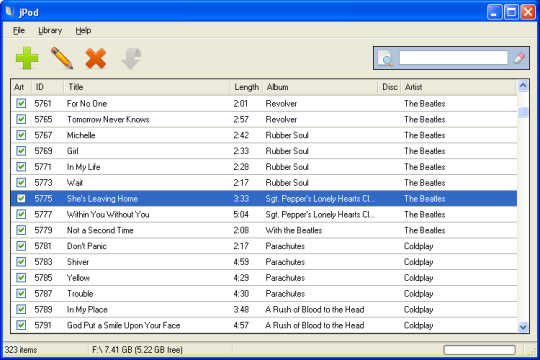The height and width of the screenshot is (360, 540).
Task: Click the green plus Add icon
Action: (x=27, y=58)
